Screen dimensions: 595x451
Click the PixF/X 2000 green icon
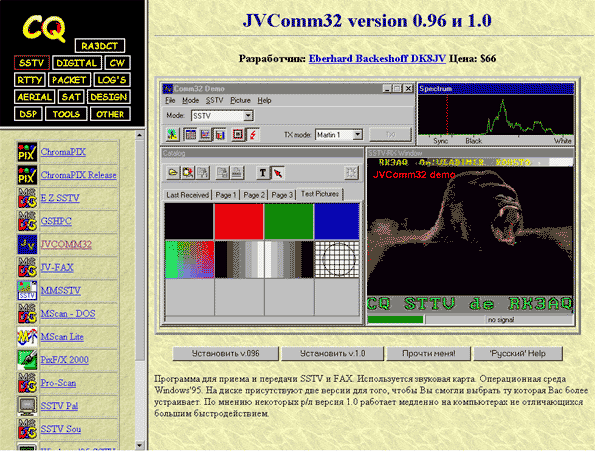[27, 360]
